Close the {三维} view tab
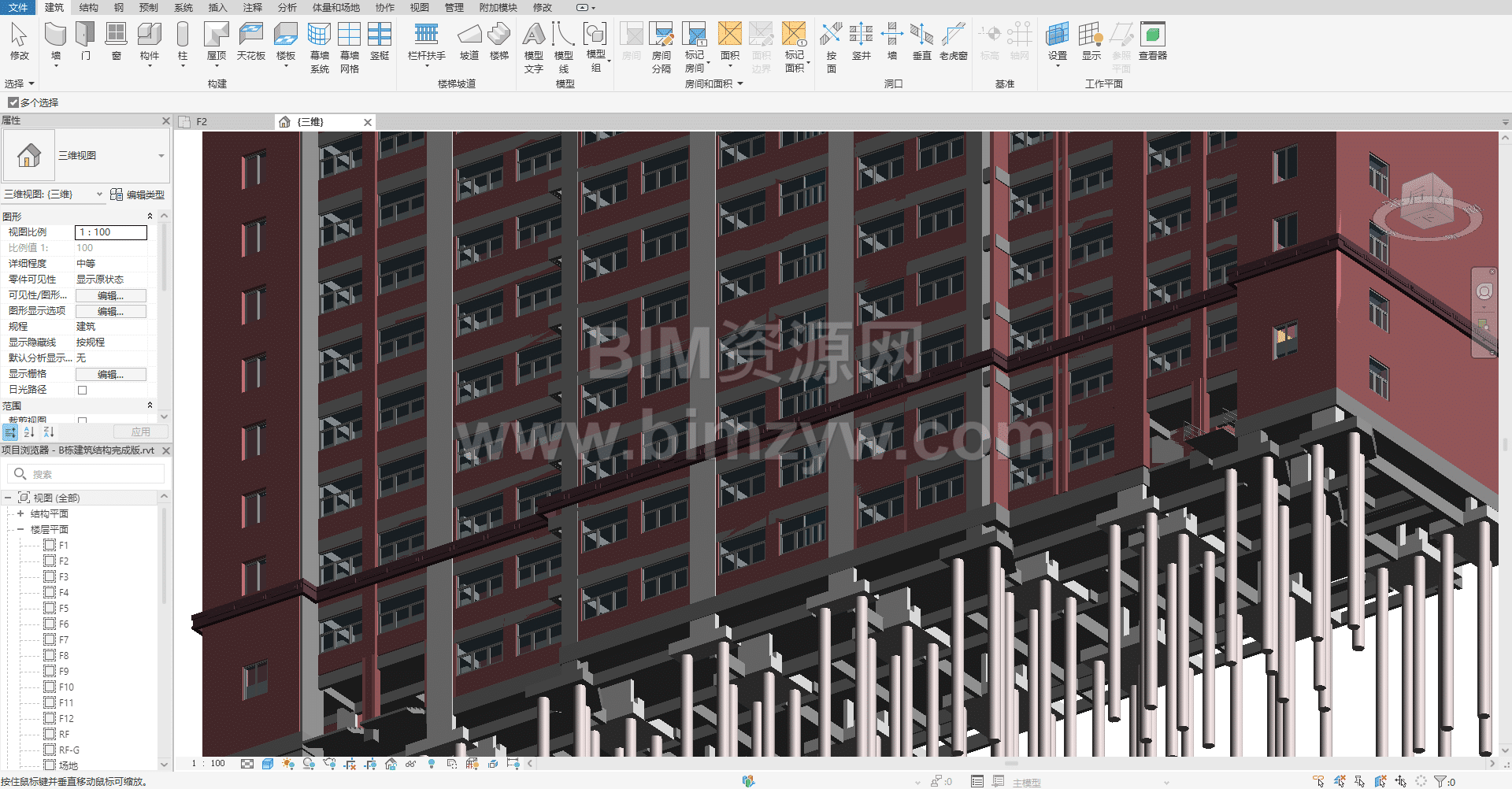1512x789 pixels. (368, 122)
